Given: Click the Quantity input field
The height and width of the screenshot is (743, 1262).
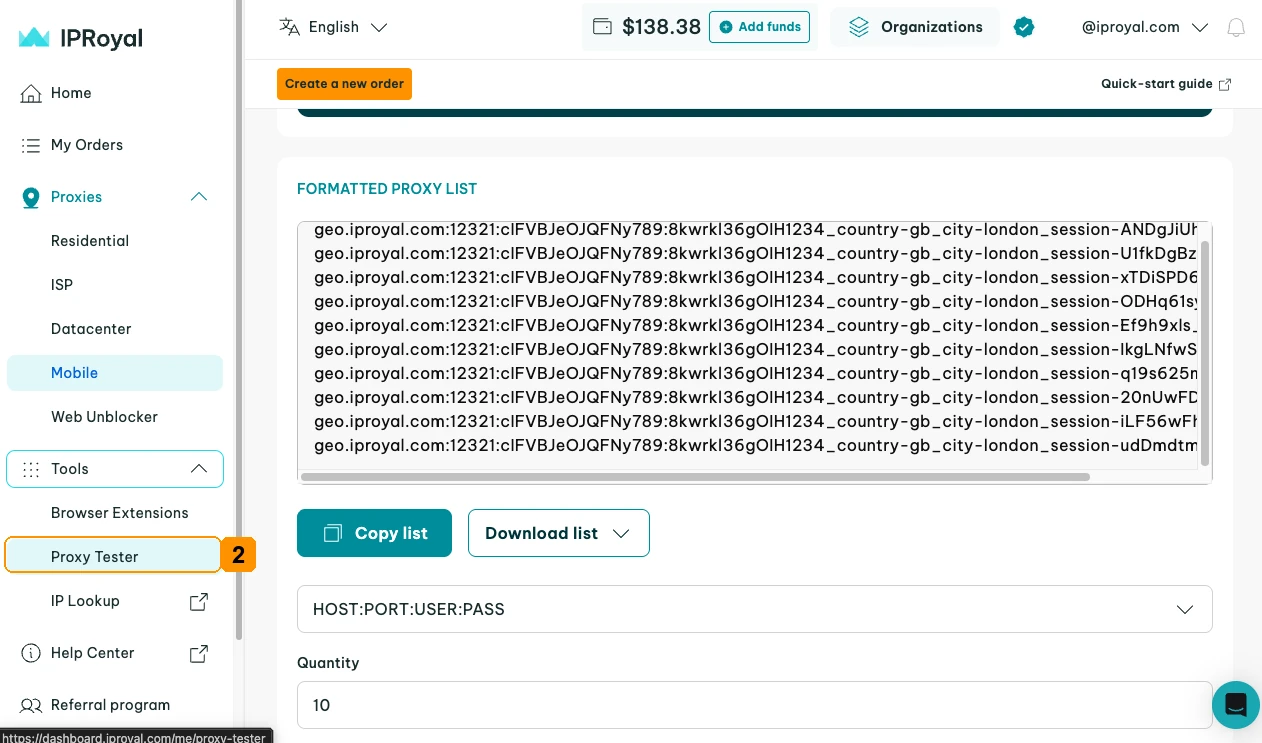Looking at the screenshot, I should [x=755, y=705].
